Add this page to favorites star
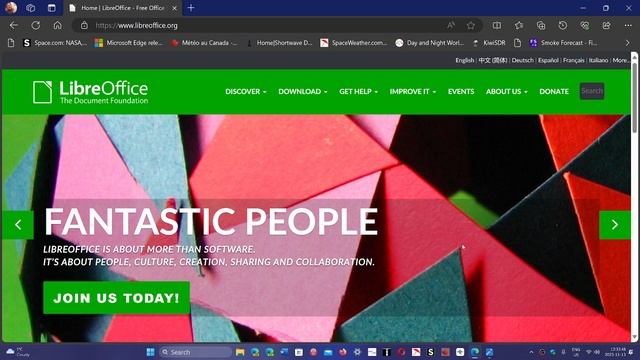Image resolution: width=640 pixels, height=360 pixels. tap(471, 25)
